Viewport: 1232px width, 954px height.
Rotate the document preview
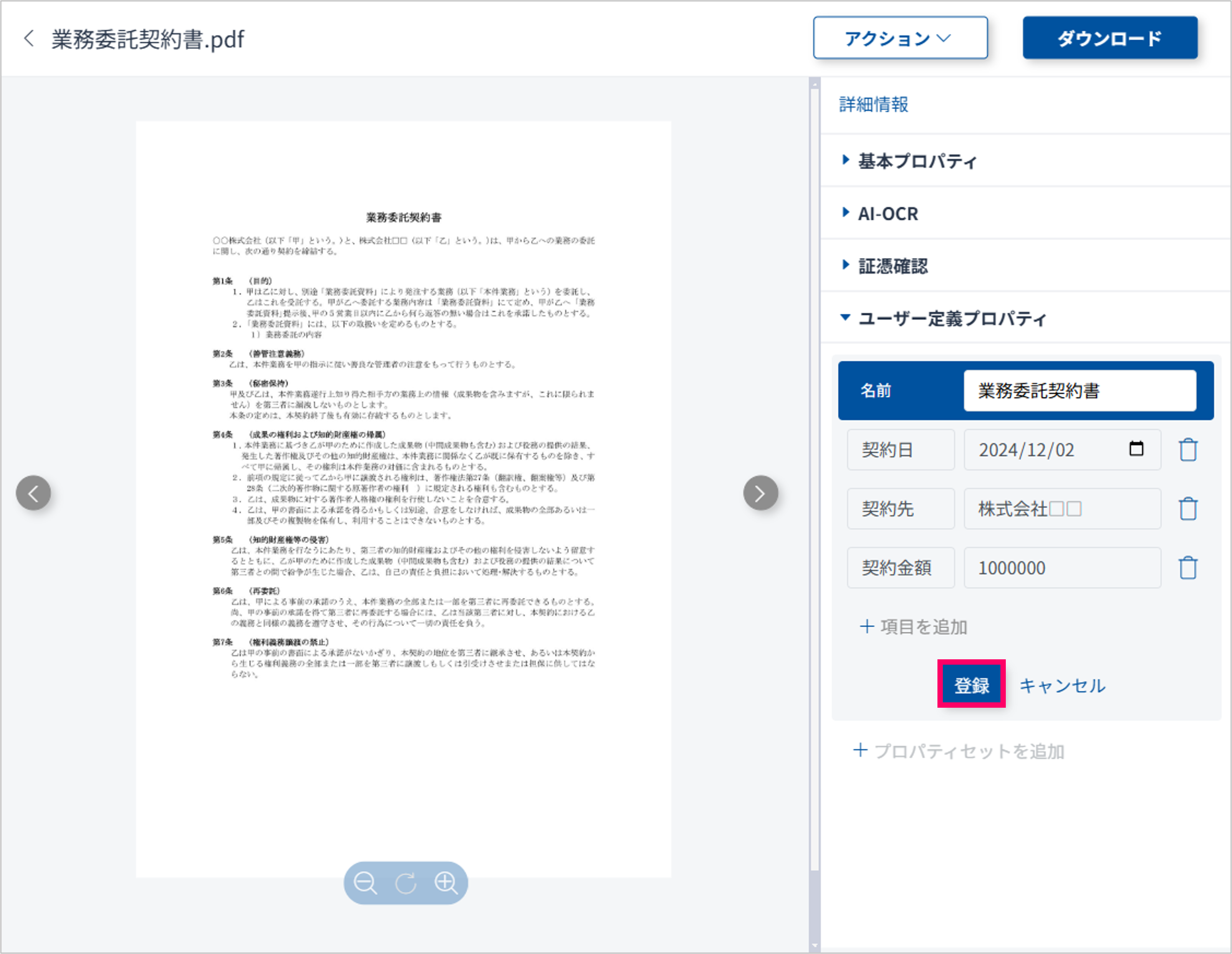(x=406, y=882)
